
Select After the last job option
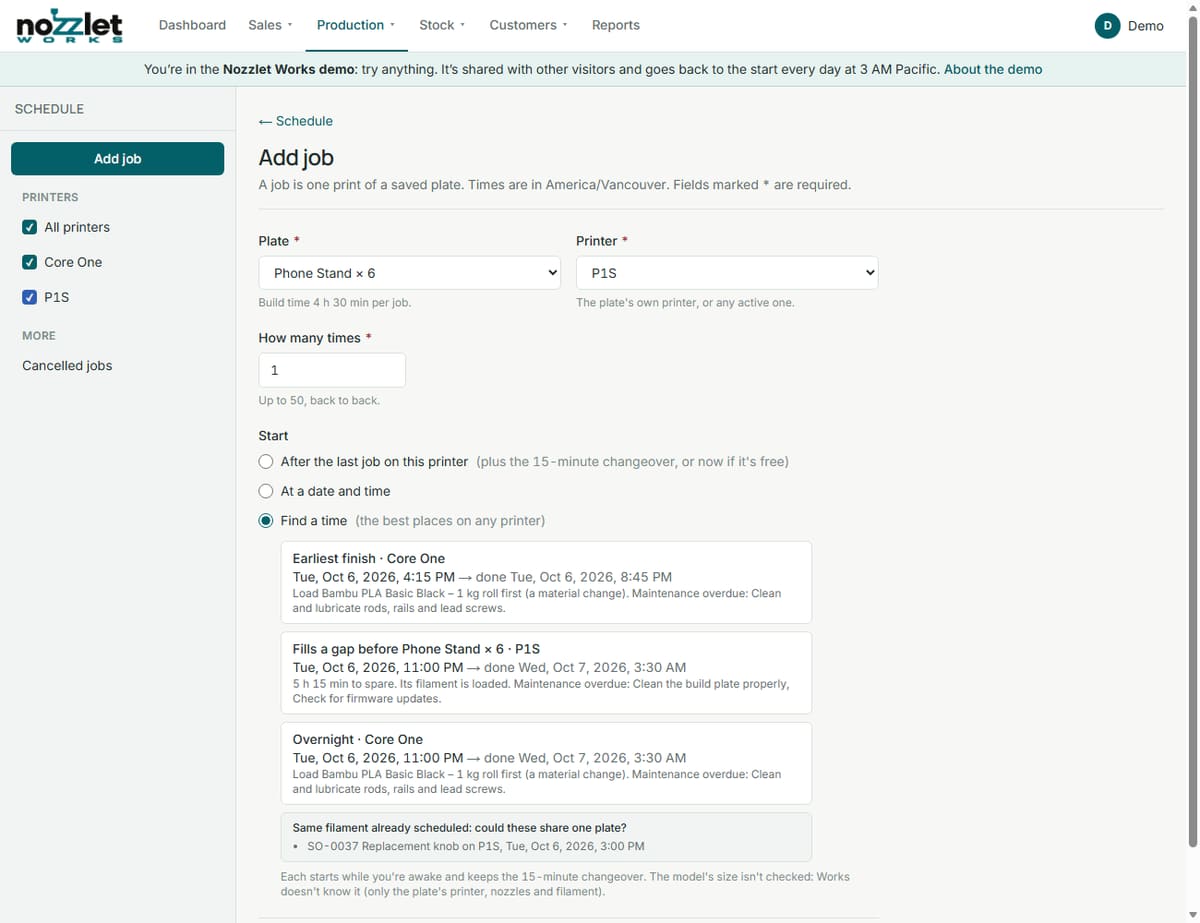pyautogui.click(x=266, y=462)
